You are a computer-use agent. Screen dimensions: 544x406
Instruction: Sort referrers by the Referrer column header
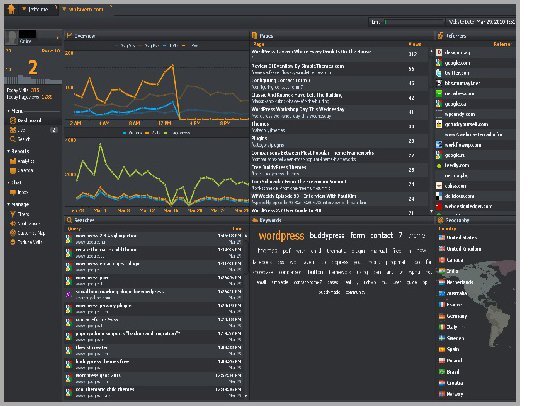click(x=501, y=44)
